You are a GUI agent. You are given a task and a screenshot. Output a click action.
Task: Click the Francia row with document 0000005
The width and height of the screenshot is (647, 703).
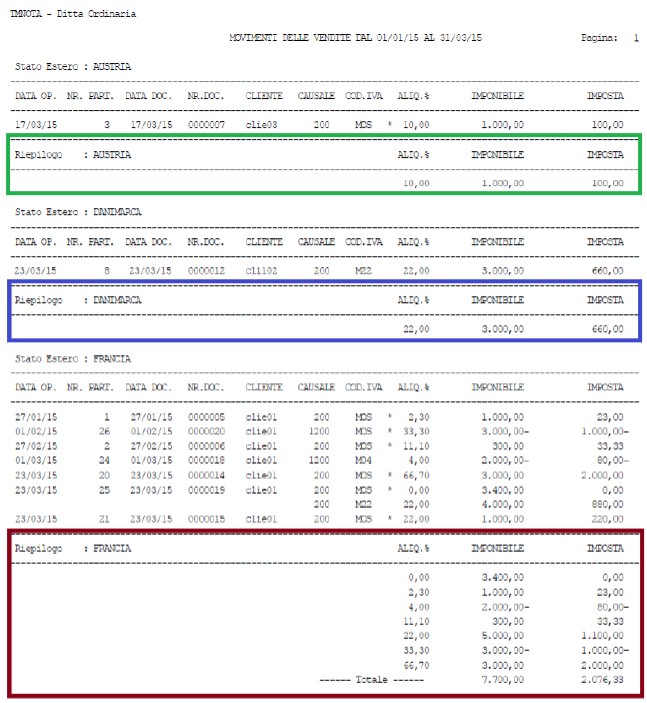pyautogui.click(x=319, y=417)
